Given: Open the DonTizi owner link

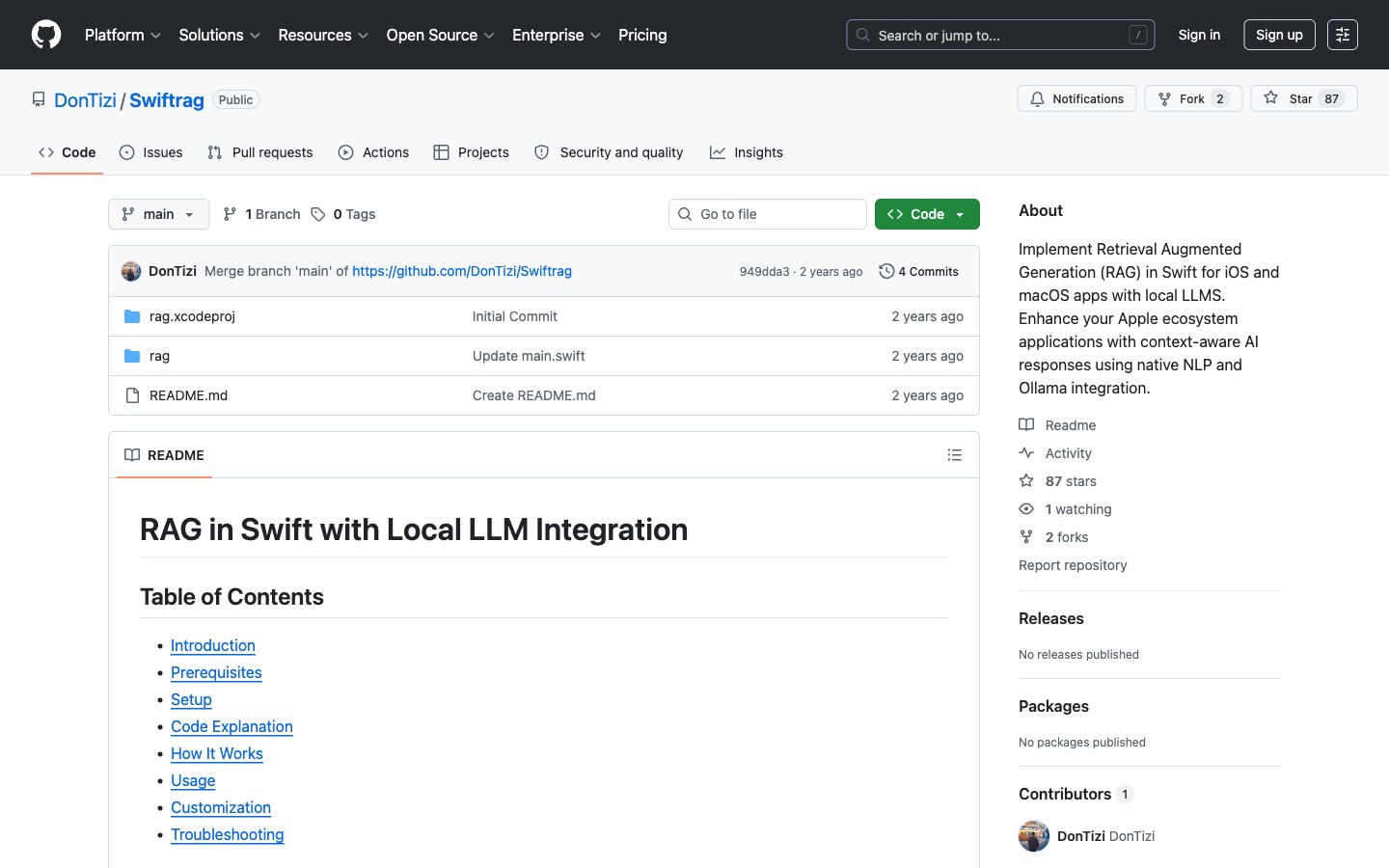Looking at the screenshot, I should pos(85,100).
